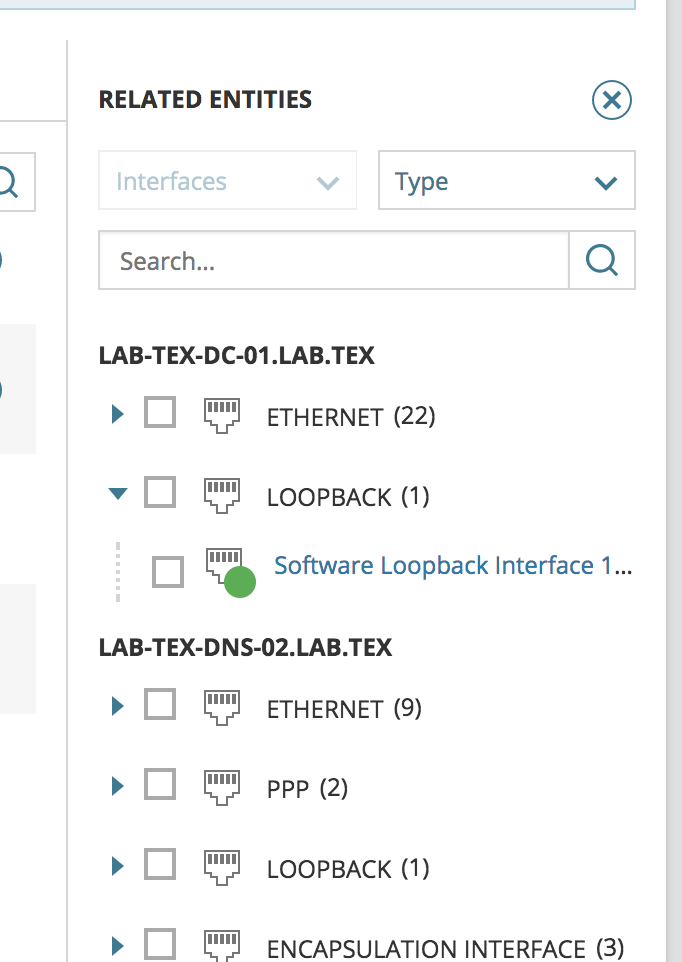Close the Related Entities panel

[x=612, y=100]
